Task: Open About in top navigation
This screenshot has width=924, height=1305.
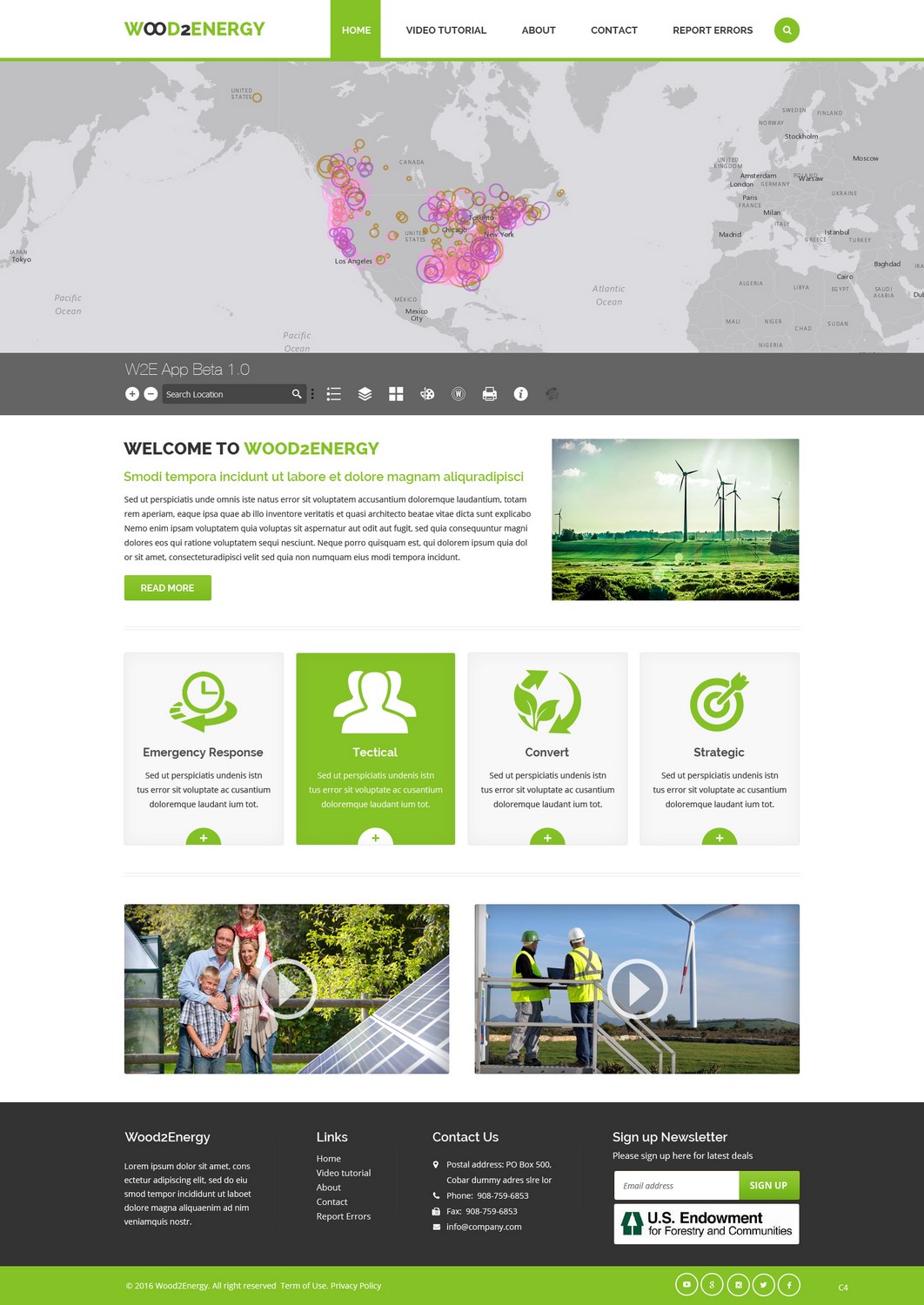Action: [539, 30]
